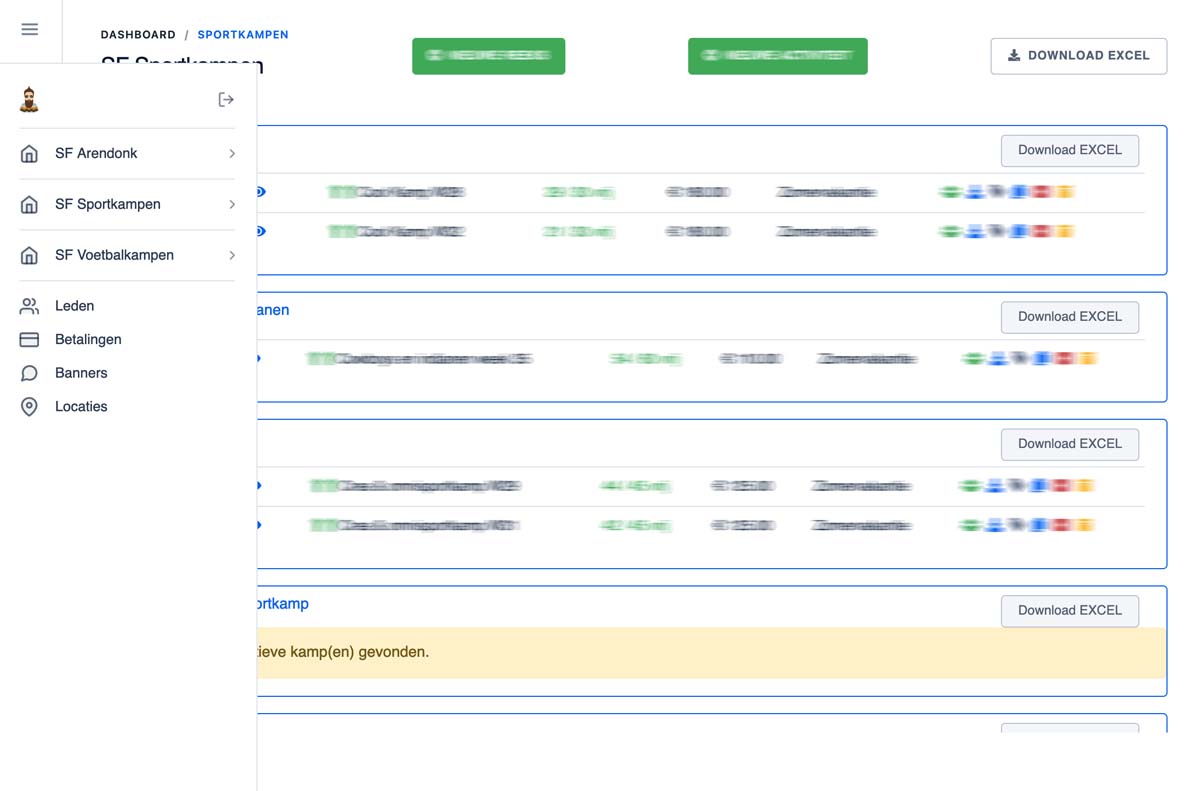Screen dimensions: 1200x791
Task: Expand the SF Sportkampen submenu arrow
Action: 232,204
